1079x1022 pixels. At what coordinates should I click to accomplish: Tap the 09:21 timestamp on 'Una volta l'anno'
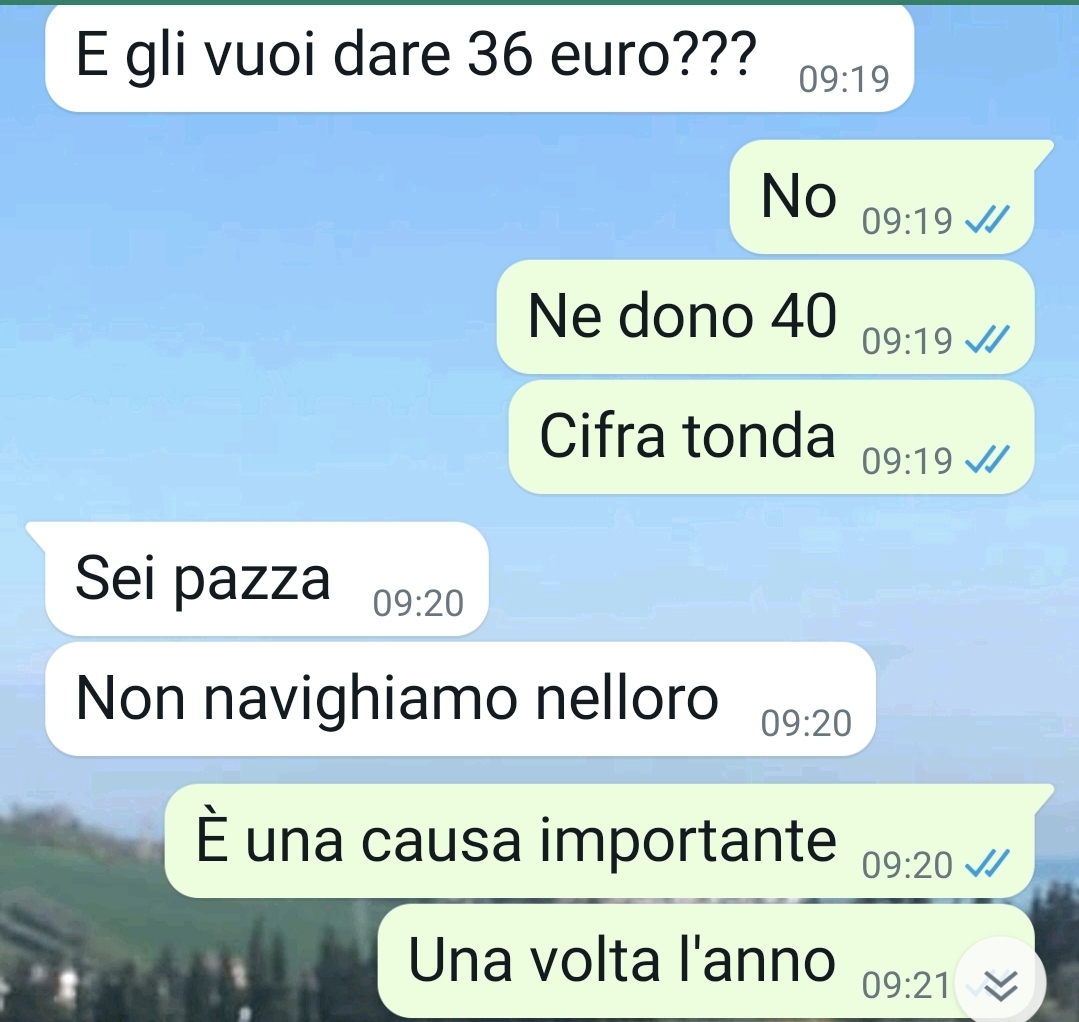pyautogui.click(x=906, y=985)
